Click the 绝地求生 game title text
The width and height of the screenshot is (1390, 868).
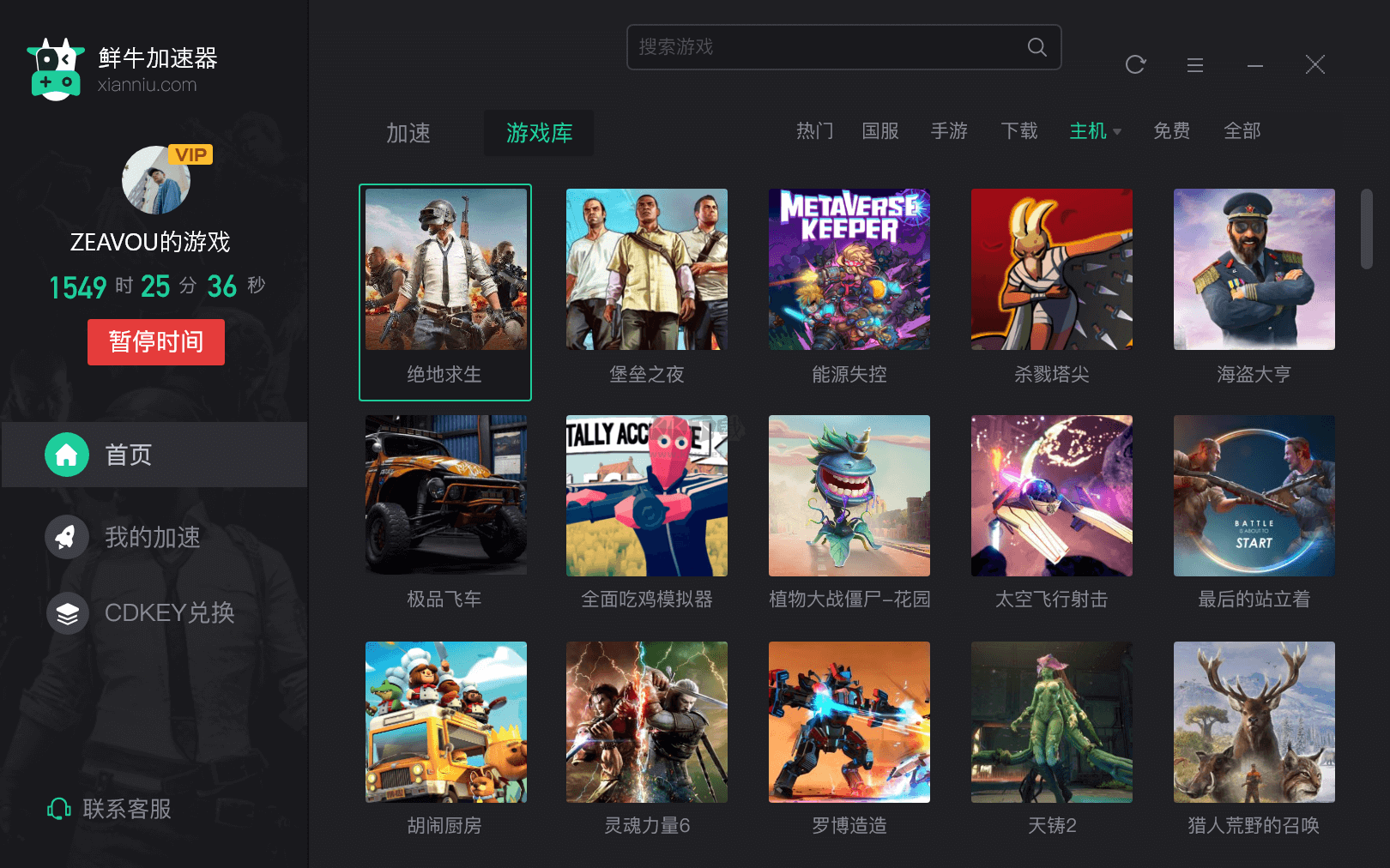(444, 375)
